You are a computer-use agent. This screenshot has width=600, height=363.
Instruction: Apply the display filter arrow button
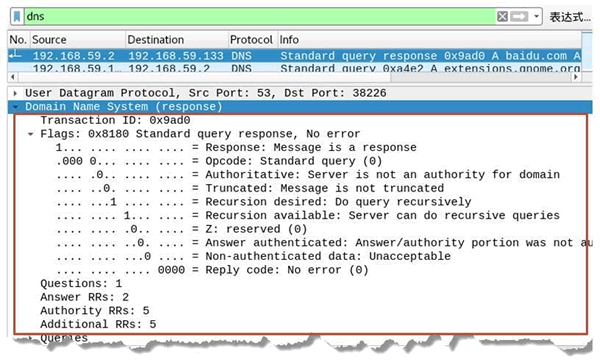(519, 16)
